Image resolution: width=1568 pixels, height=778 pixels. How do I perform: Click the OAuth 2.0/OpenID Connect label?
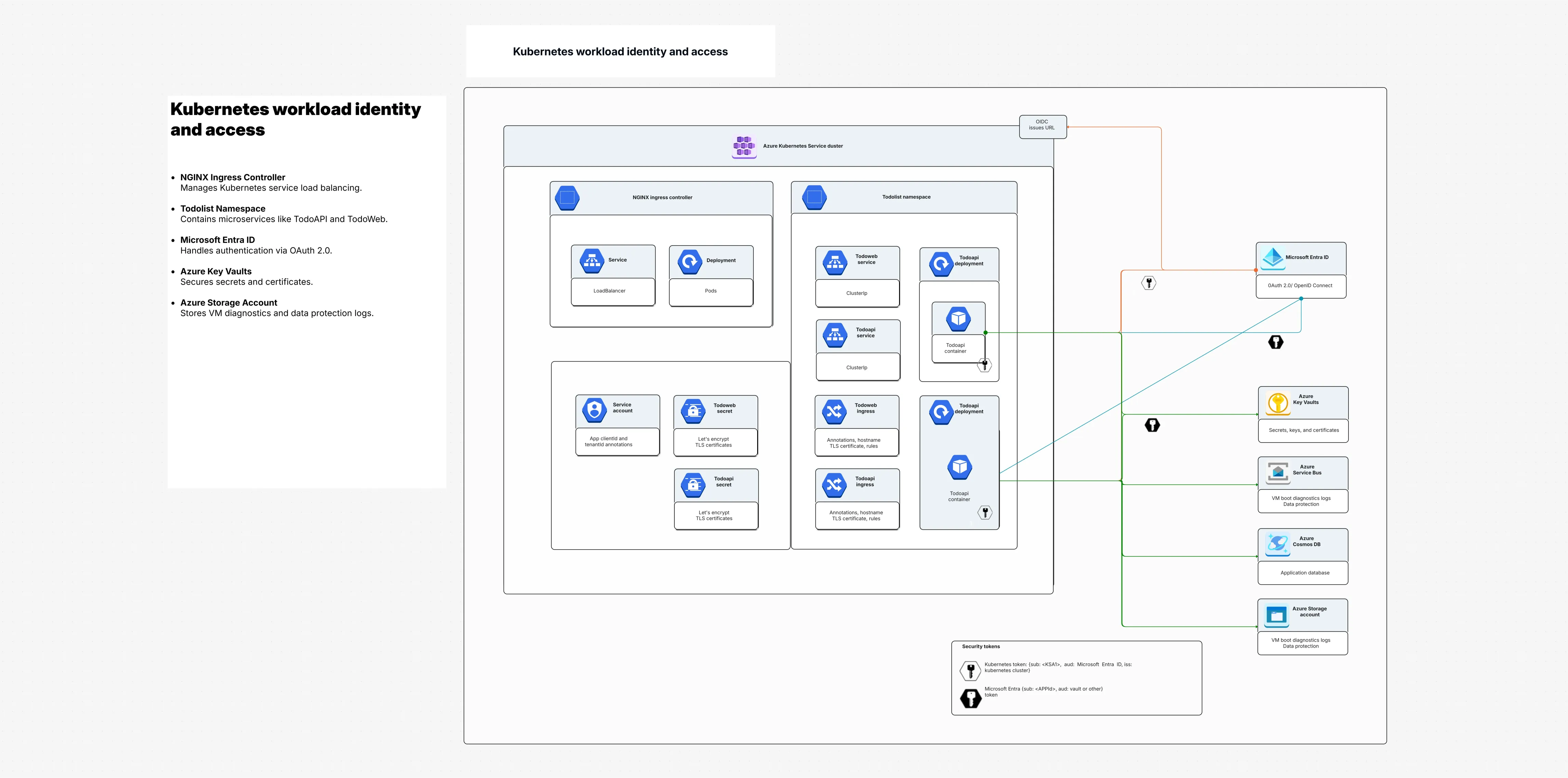[1301, 286]
